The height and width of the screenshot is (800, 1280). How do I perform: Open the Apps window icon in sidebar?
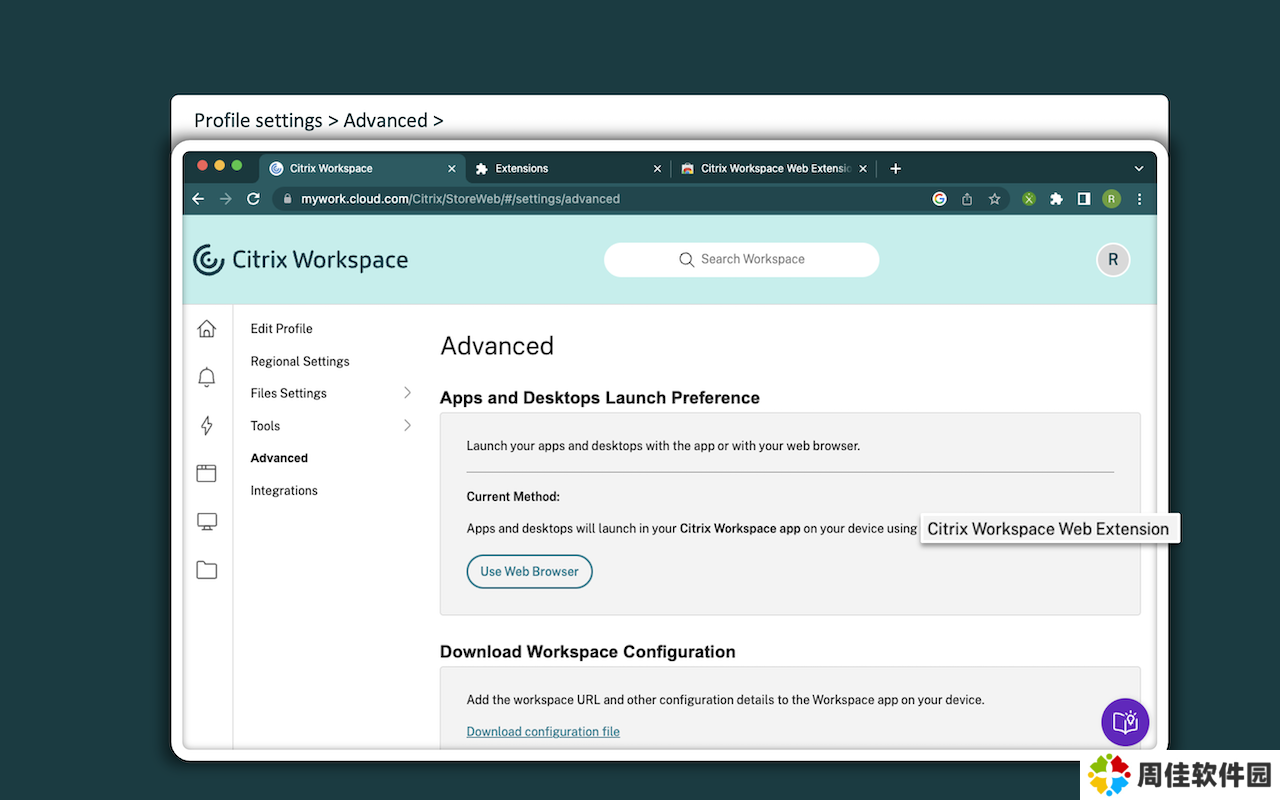point(207,473)
